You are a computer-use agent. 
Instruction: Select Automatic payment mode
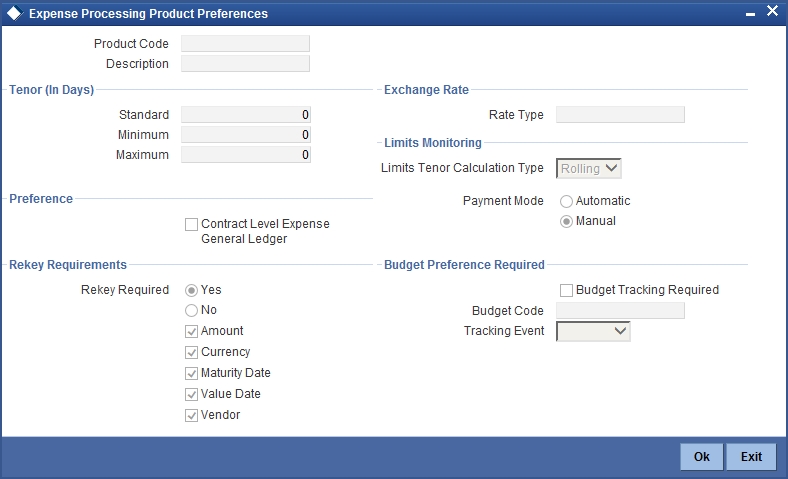[x=567, y=201]
